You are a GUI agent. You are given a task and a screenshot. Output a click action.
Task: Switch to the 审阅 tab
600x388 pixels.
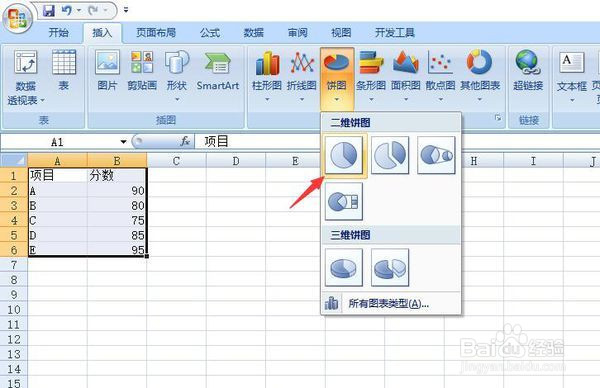click(298, 33)
